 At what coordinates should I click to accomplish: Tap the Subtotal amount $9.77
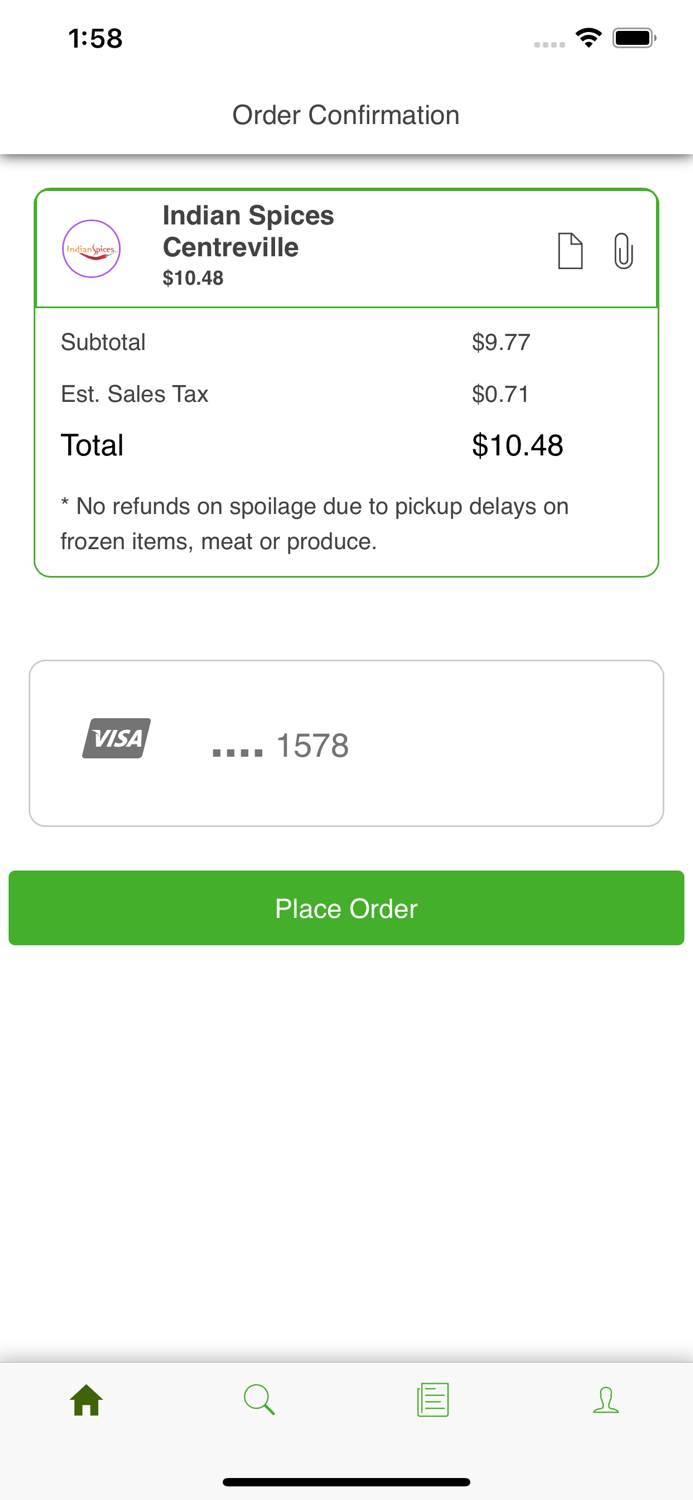tap(501, 342)
